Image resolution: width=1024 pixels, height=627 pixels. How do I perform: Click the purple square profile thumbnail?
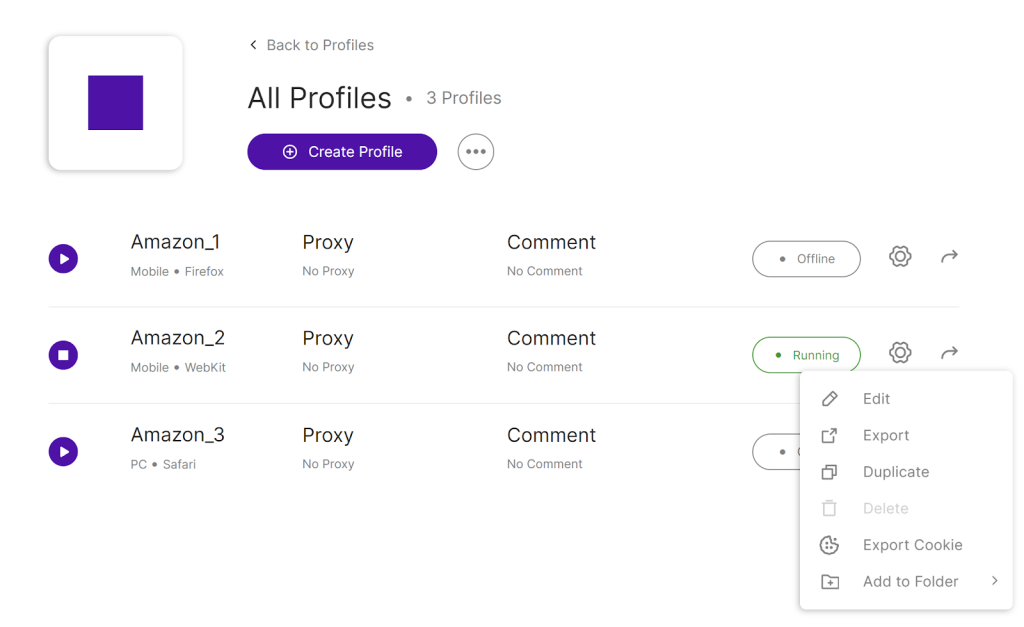(116, 103)
